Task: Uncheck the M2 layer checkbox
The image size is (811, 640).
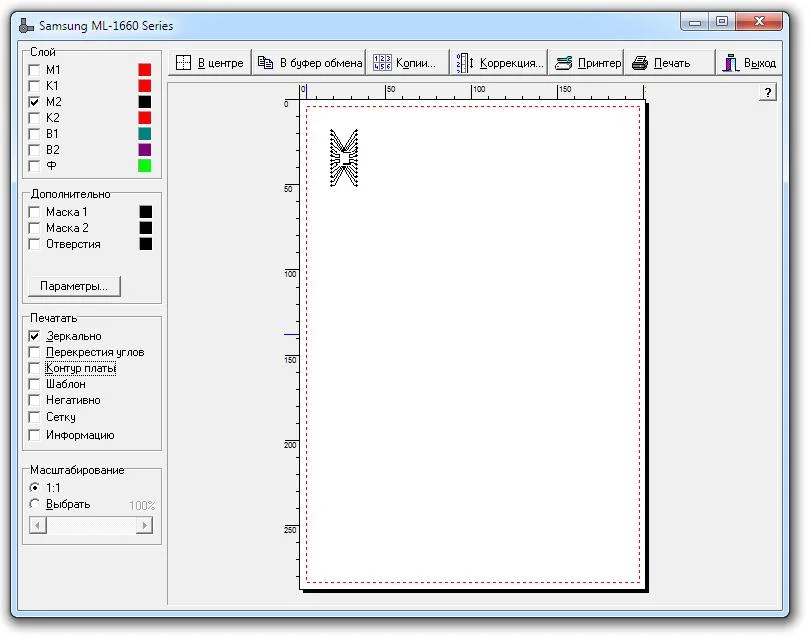Action: [34, 101]
